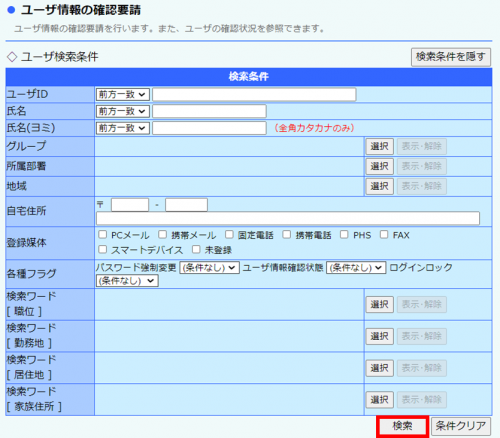Click 選択 button for 検索ワード 職位
Screen dimensions: 500x438
click(x=380, y=304)
